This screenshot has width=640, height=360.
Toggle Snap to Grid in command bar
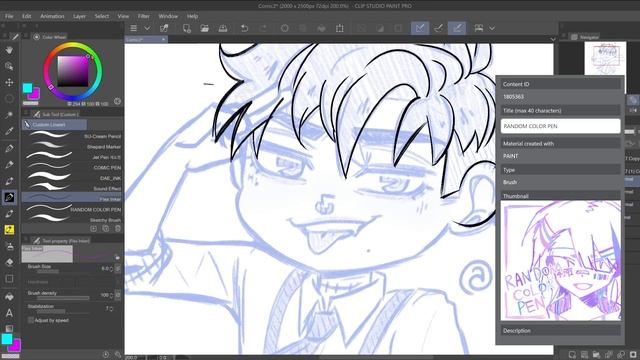[x=457, y=28]
